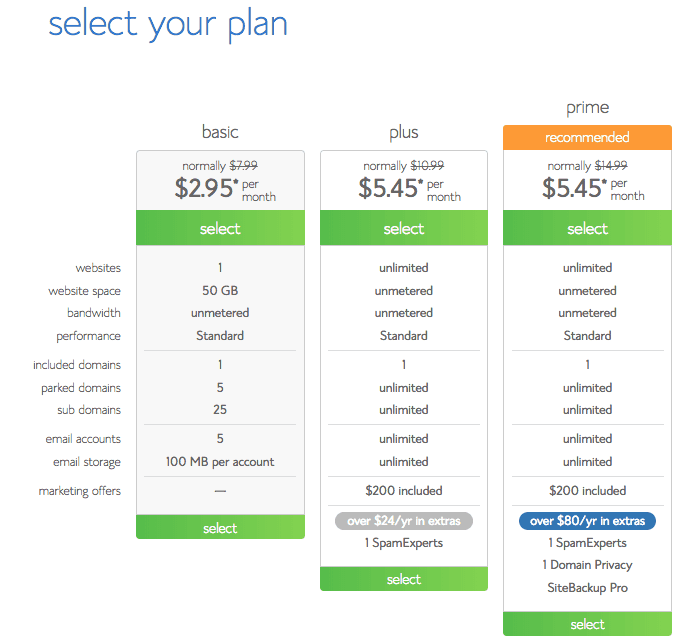Click the 'select your plan' heading

pos(168,24)
